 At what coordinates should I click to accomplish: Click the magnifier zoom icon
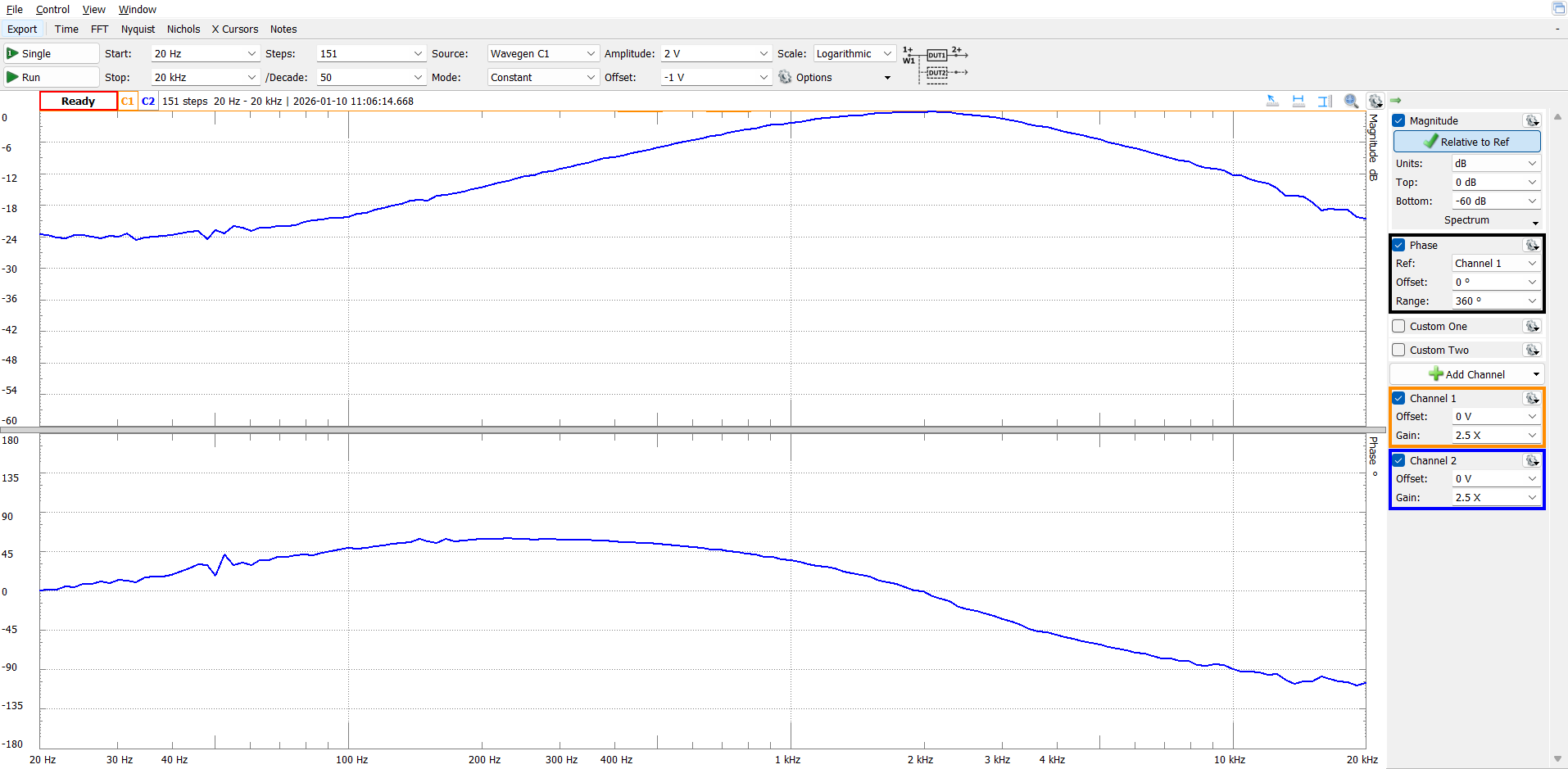pyautogui.click(x=1351, y=101)
